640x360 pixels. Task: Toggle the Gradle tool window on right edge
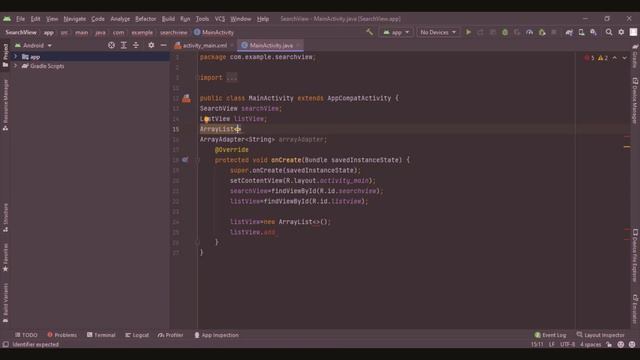[635, 56]
